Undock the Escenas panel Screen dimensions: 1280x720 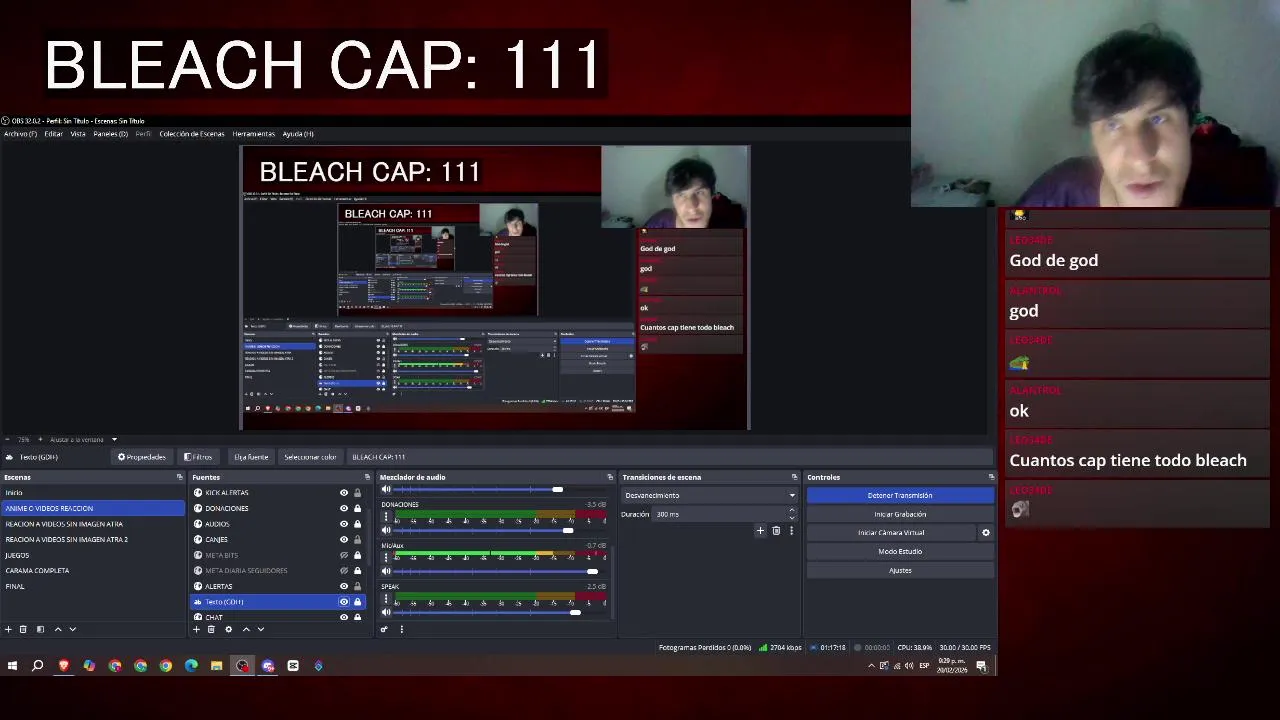179,477
